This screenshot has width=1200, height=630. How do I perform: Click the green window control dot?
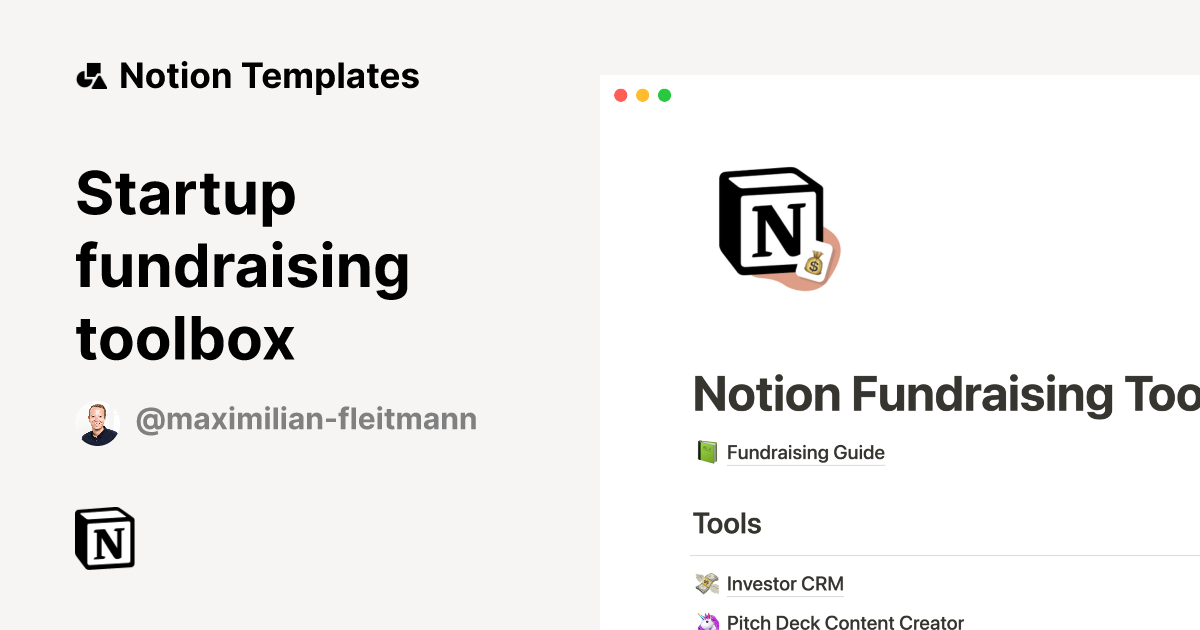pyautogui.click(x=664, y=94)
